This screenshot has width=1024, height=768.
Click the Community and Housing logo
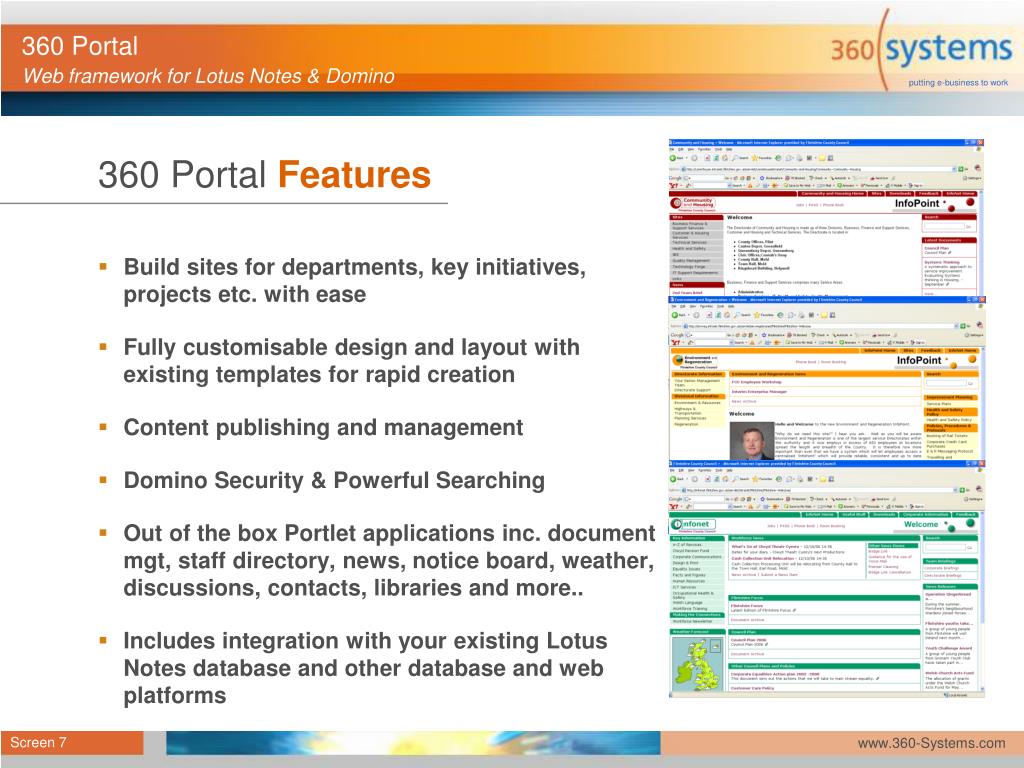693,204
